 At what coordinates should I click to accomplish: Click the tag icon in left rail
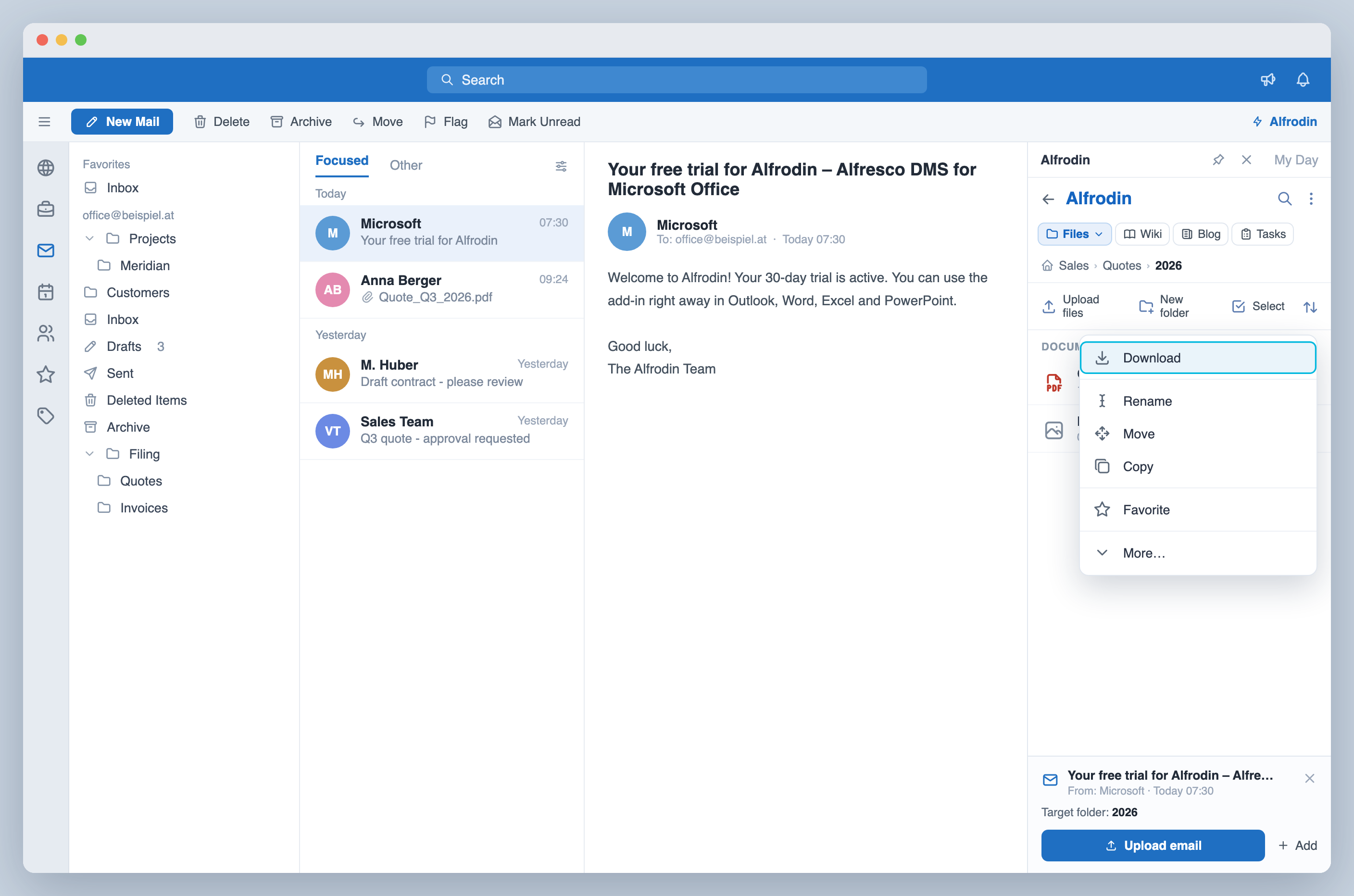pyautogui.click(x=46, y=415)
